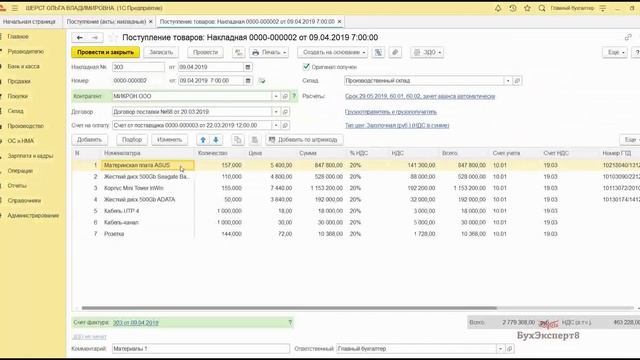This screenshot has width=640, height=360.
Task: Open the main hamburger menu icon
Action: tap(15, 8)
